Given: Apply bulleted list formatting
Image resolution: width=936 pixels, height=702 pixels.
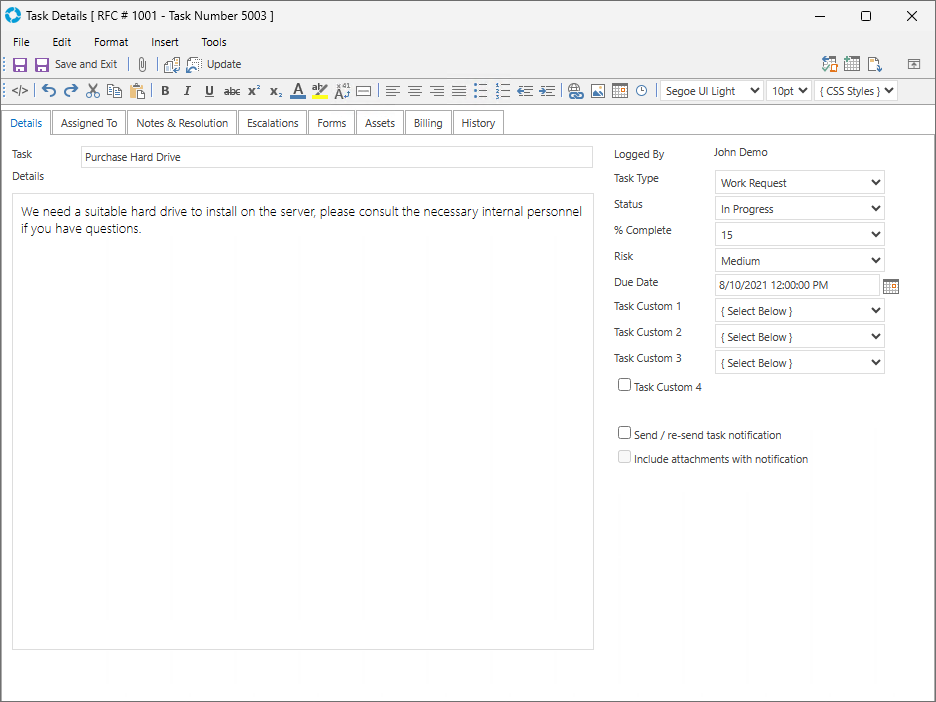Looking at the screenshot, I should coord(481,91).
